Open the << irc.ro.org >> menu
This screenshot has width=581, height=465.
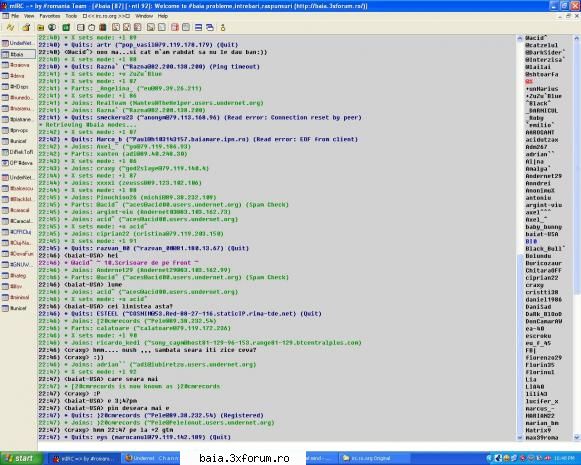coord(106,16)
